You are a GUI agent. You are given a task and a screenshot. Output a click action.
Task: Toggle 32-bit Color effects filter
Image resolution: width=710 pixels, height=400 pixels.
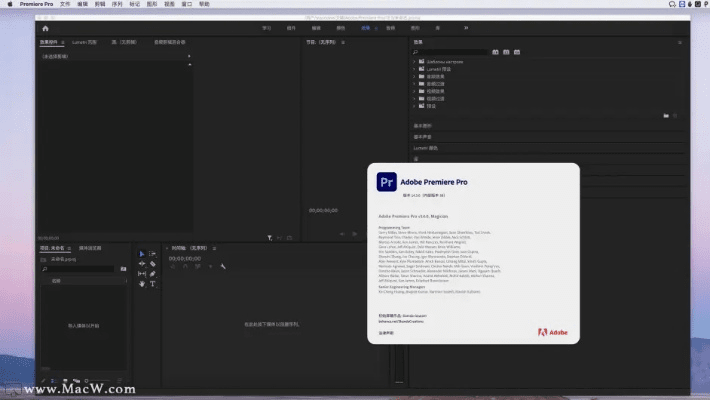click(x=506, y=52)
